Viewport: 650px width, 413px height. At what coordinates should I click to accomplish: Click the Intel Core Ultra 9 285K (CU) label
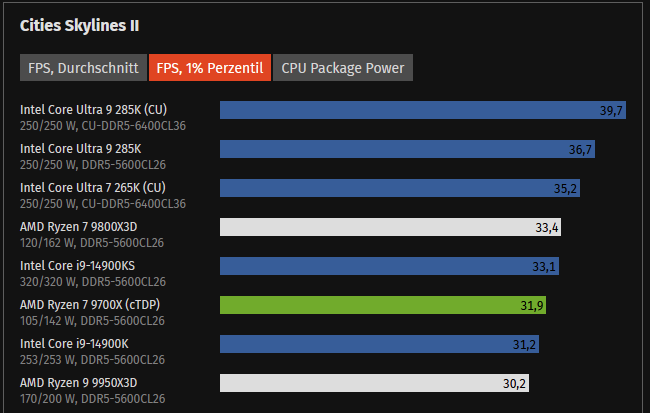click(x=94, y=109)
